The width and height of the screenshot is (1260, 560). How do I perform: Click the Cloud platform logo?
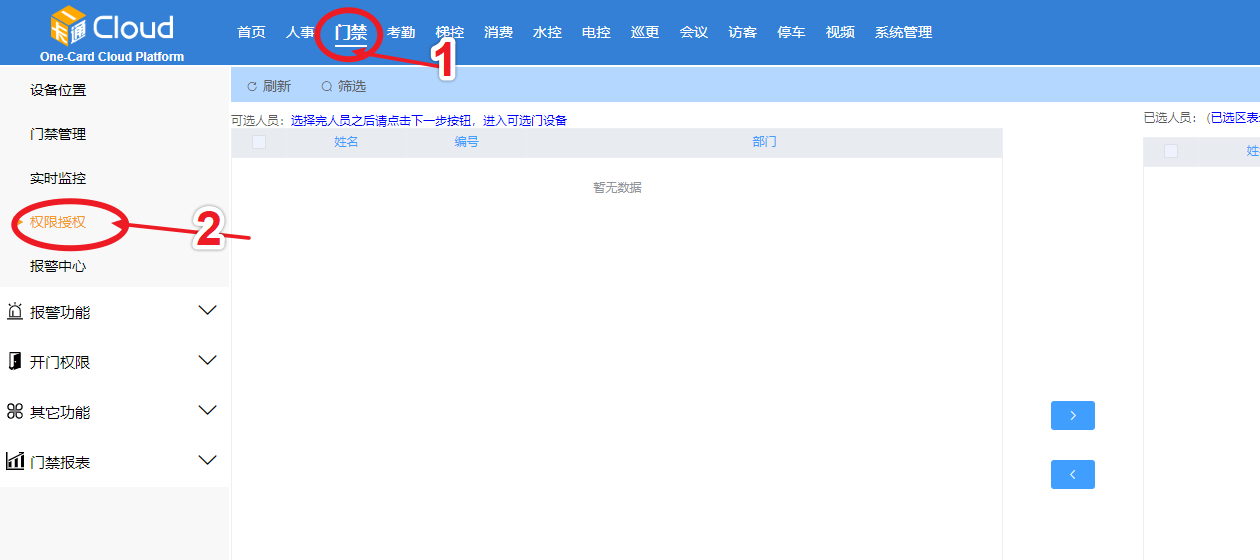point(112,30)
